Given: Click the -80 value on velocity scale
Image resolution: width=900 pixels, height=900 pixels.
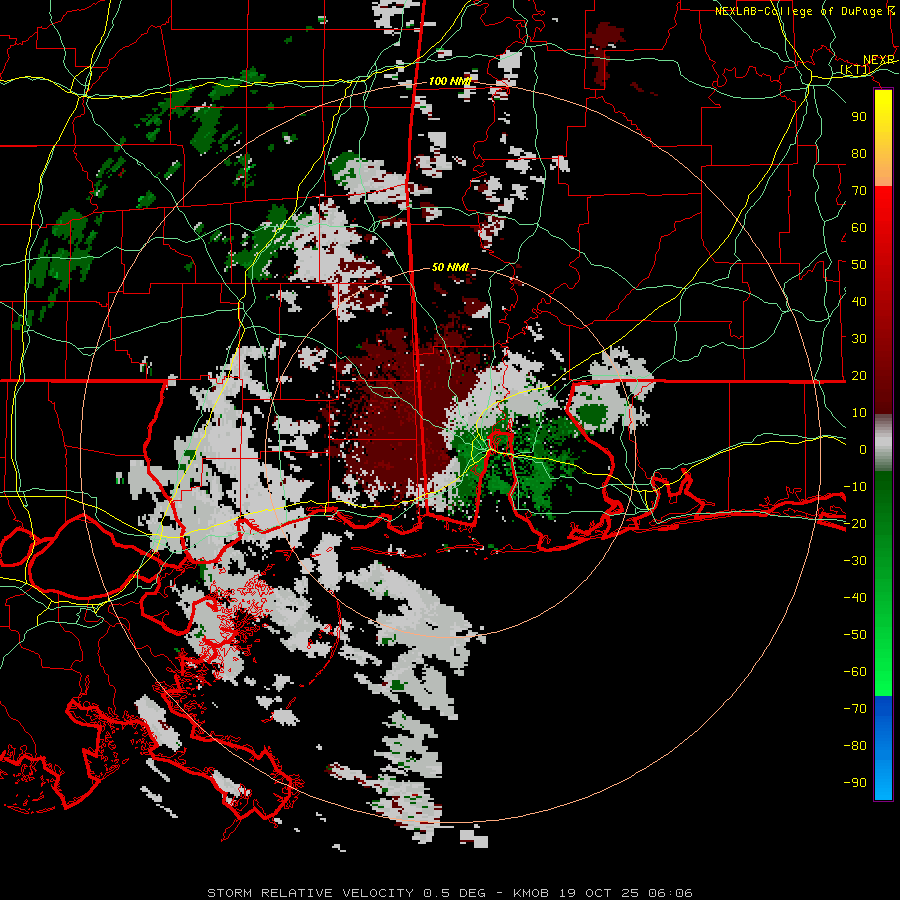Looking at the screenshot, I should click(855, 746).
